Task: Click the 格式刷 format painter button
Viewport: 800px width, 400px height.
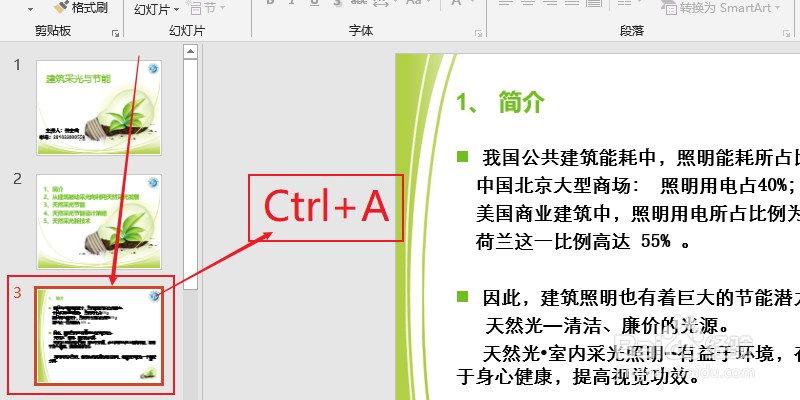Action: click(x=81, y=8)
